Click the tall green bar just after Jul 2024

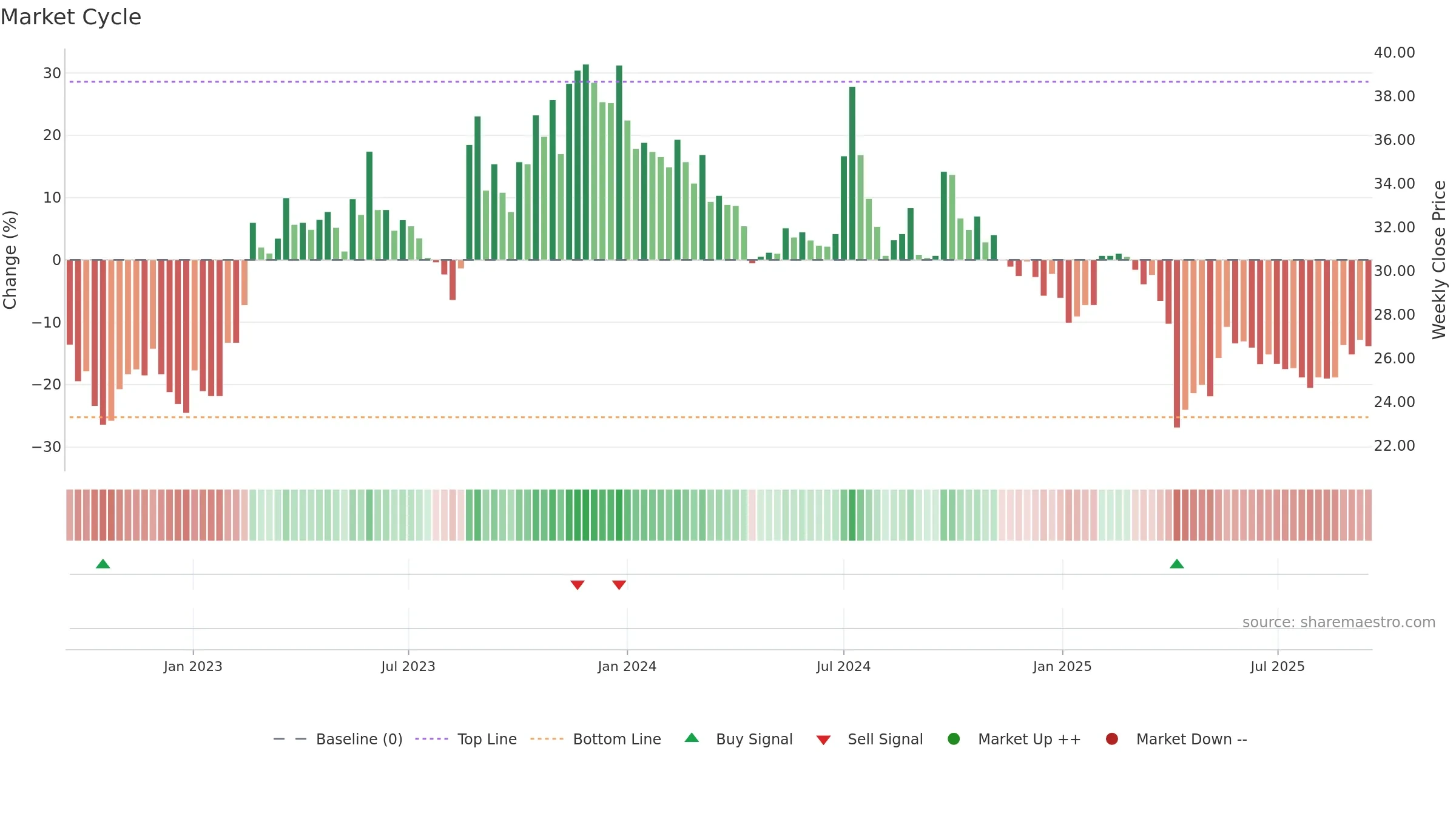[x=852, y=173]
